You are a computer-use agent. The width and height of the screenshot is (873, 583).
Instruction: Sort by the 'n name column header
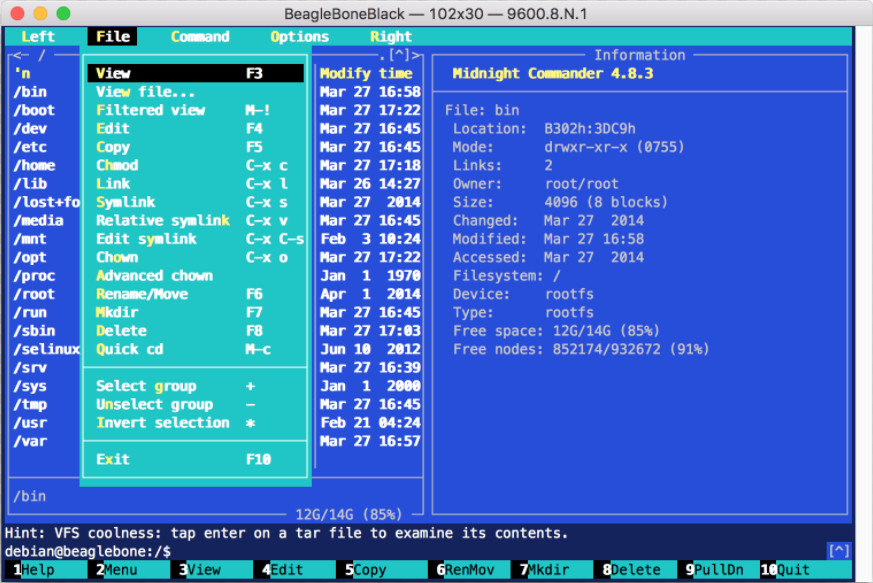coord(22,73)
